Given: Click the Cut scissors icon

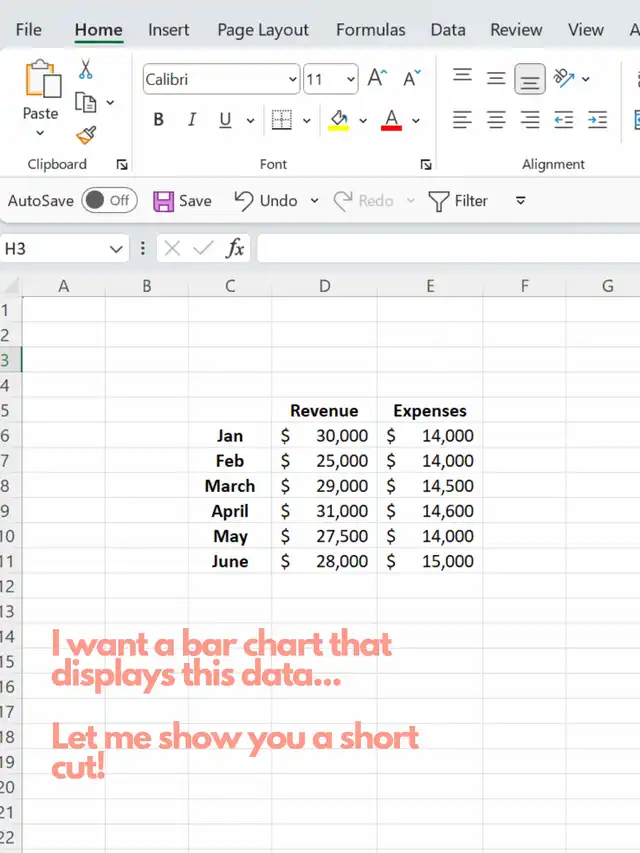Looking at the screenshot, I should pos(86,70).
